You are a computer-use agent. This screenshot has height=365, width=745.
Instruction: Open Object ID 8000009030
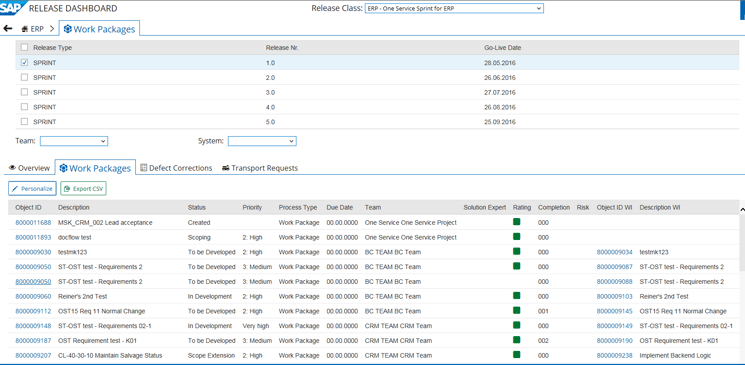pyautogui.click(x=33, y=252)
